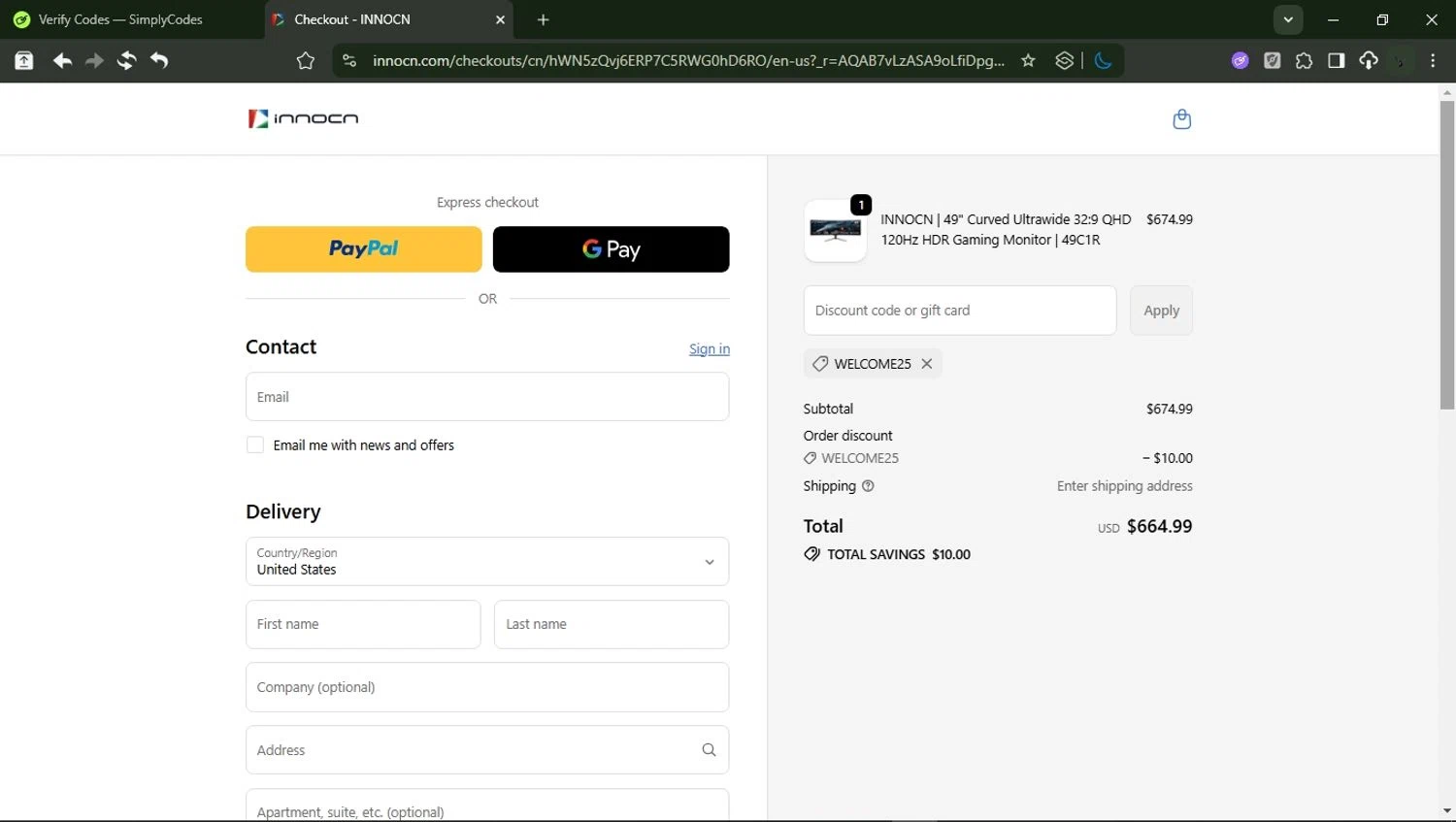
Task: Click the search magnifier in Address field
Action: click(x=709, y=749)
